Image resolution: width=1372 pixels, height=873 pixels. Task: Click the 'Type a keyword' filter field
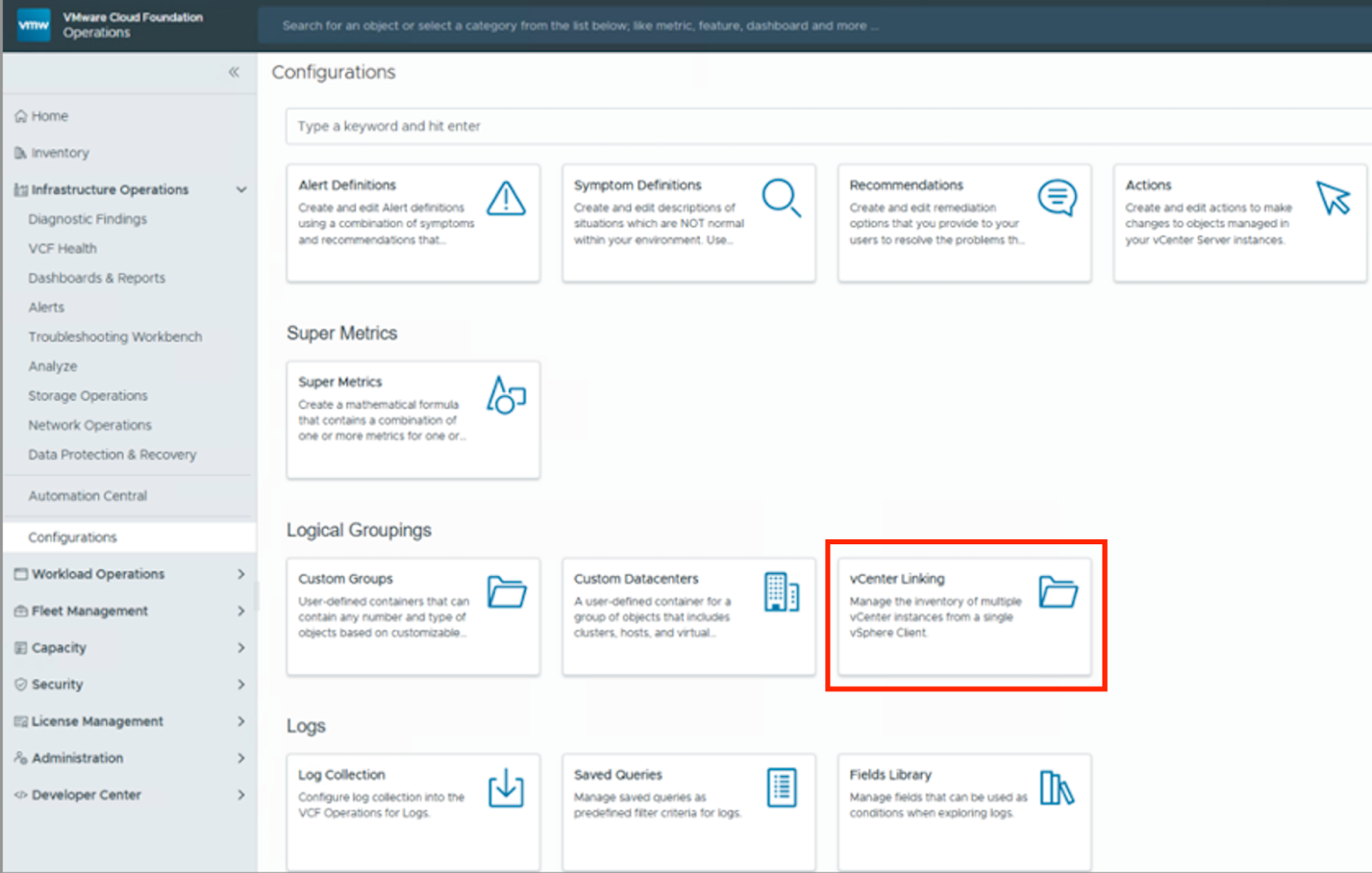click(829, 126)
